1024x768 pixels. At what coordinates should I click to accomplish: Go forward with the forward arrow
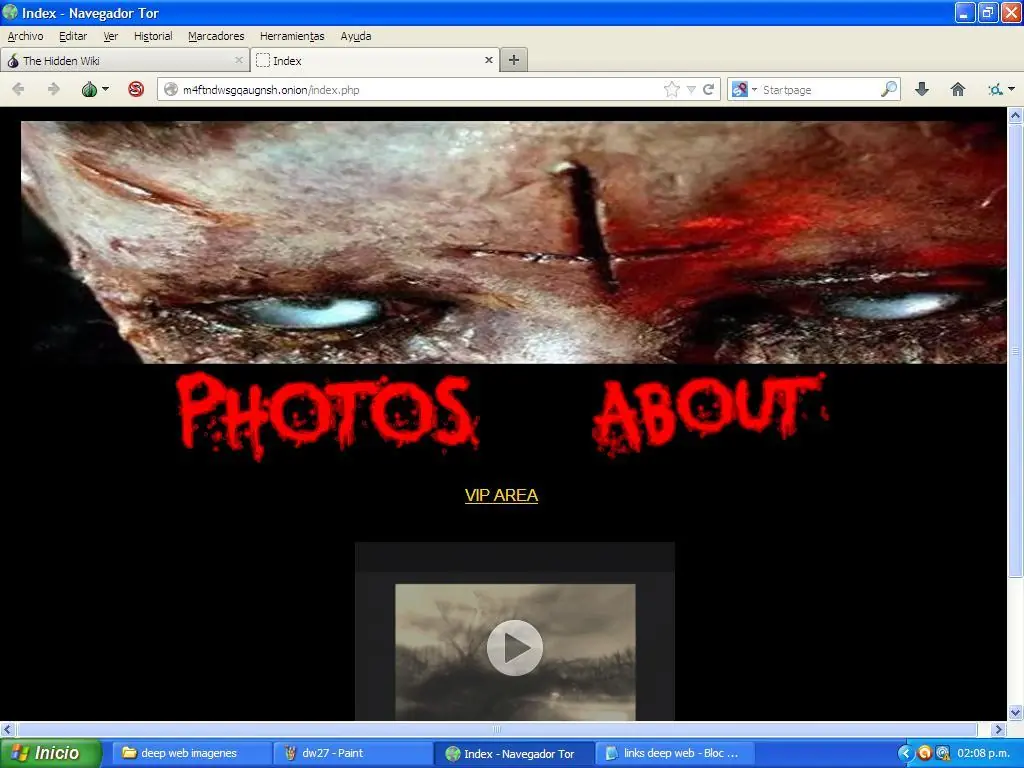[54, 89]
